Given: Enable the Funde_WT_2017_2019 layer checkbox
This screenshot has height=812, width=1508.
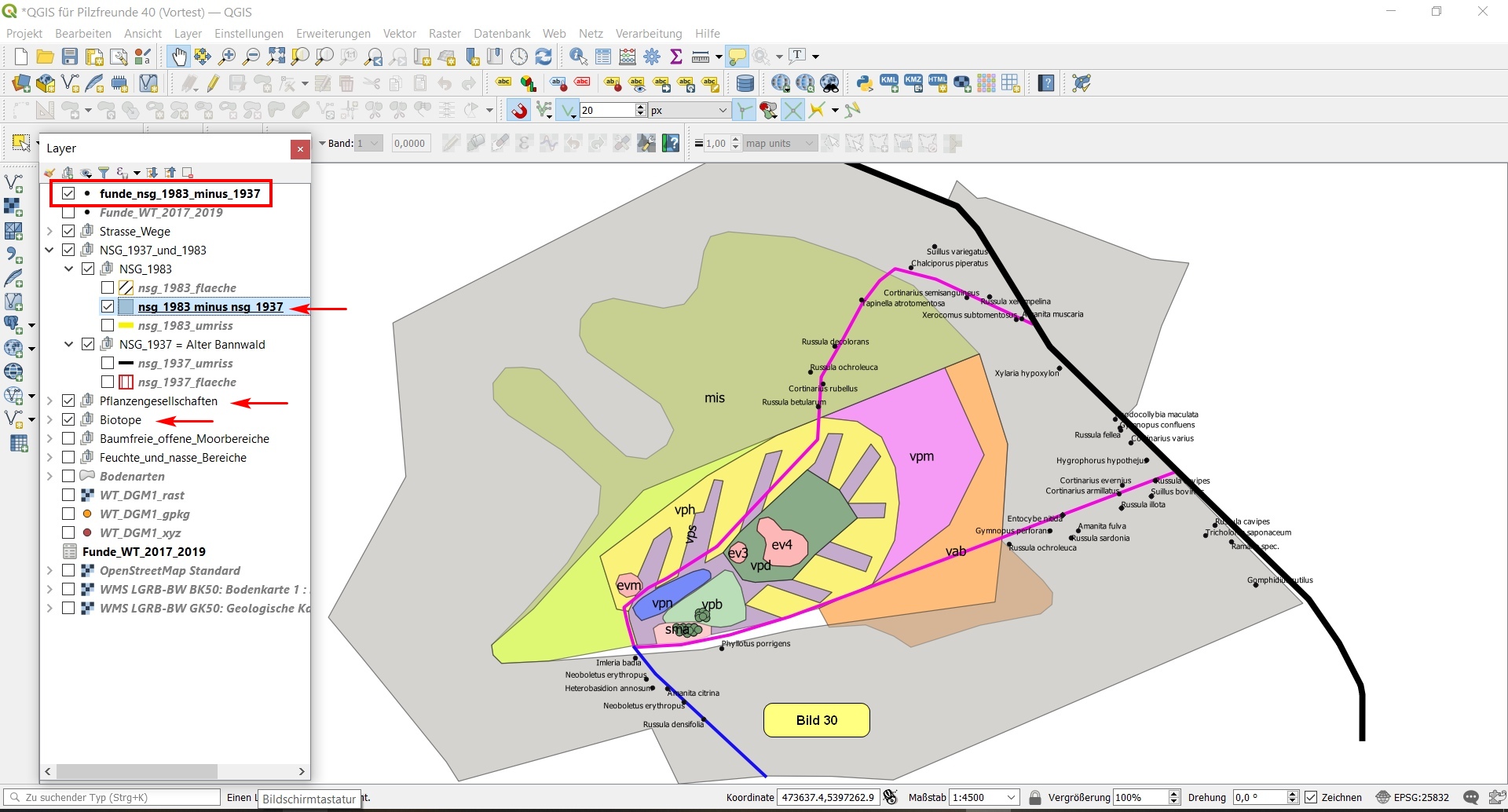Looking at the screenshot, I should tap(68, 213).
